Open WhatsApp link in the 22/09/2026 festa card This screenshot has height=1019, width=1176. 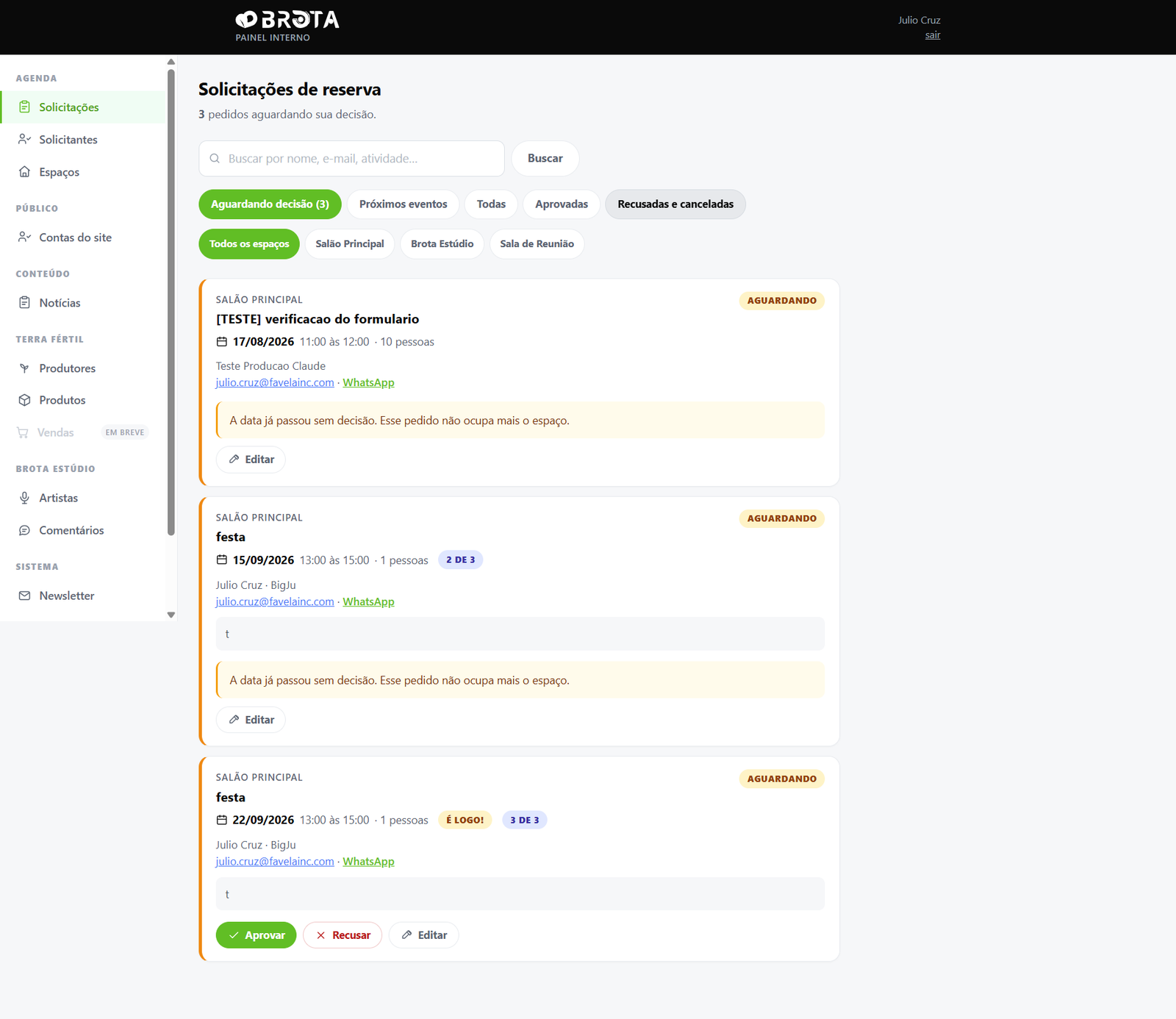pyautogui.click(x=368, y=862)
